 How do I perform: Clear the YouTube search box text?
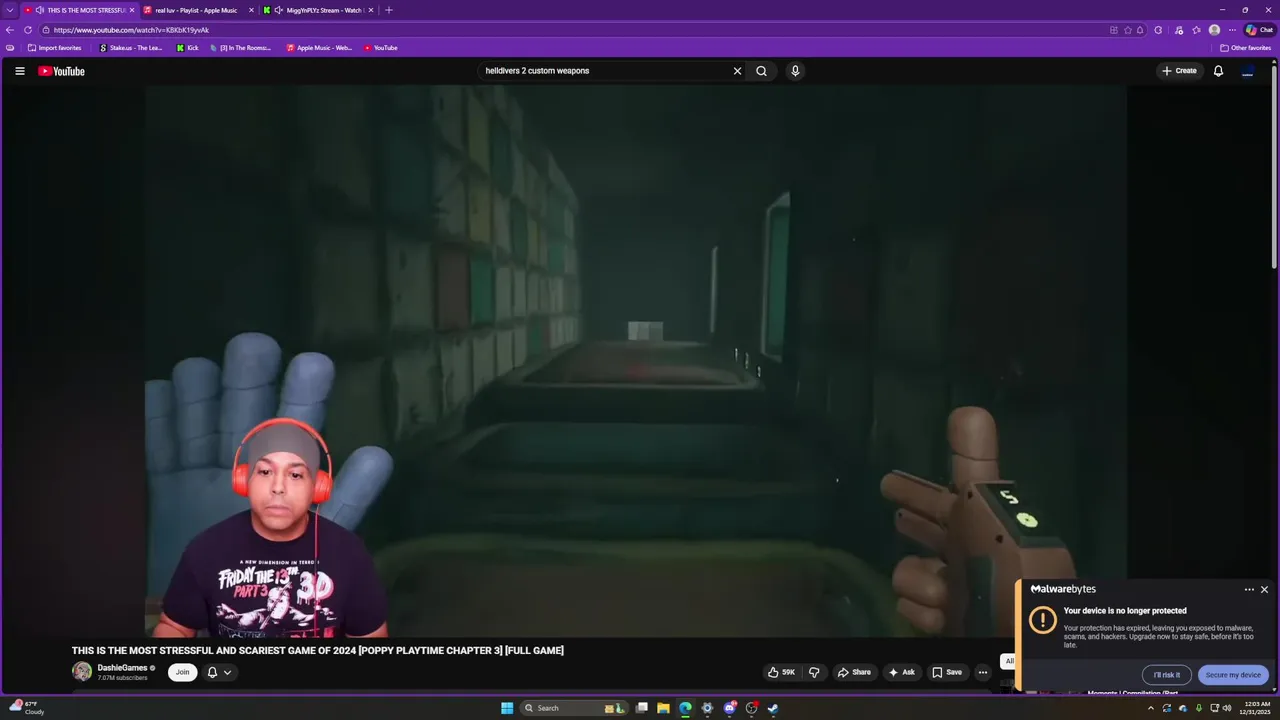click(x=737, y=71)
